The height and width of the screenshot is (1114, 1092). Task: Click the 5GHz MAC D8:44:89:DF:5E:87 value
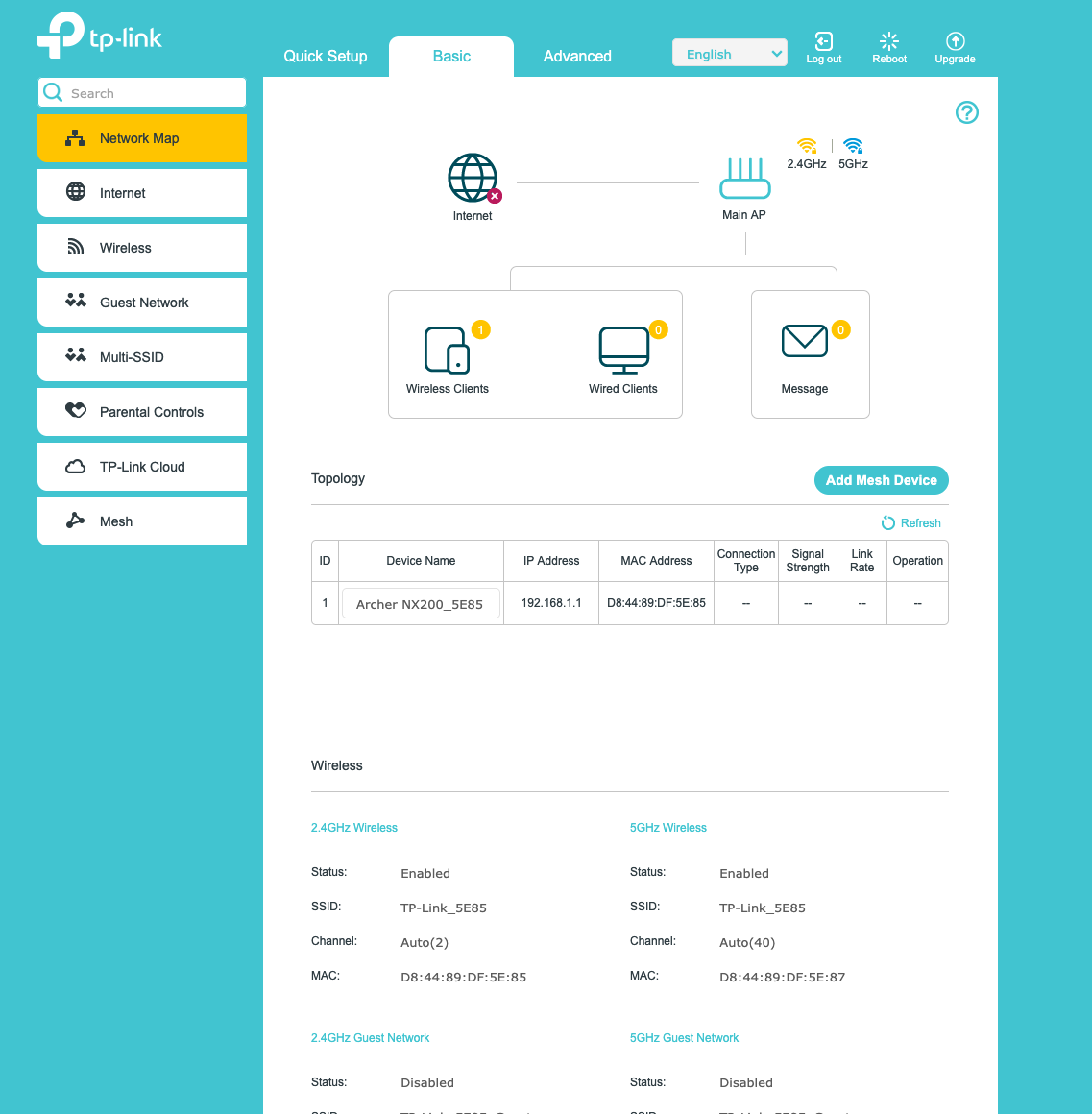coord(782,977)
